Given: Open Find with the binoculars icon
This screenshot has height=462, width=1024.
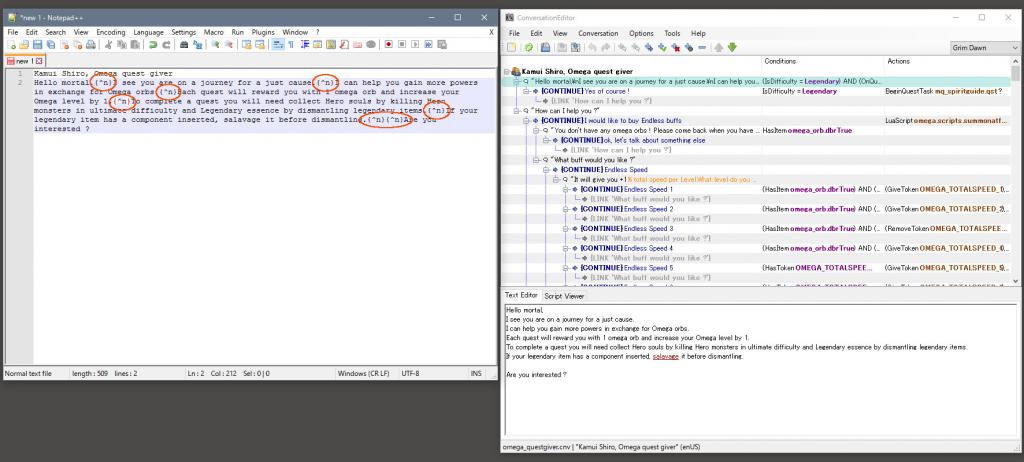Looking at the screenshot, I should (184, 44).
